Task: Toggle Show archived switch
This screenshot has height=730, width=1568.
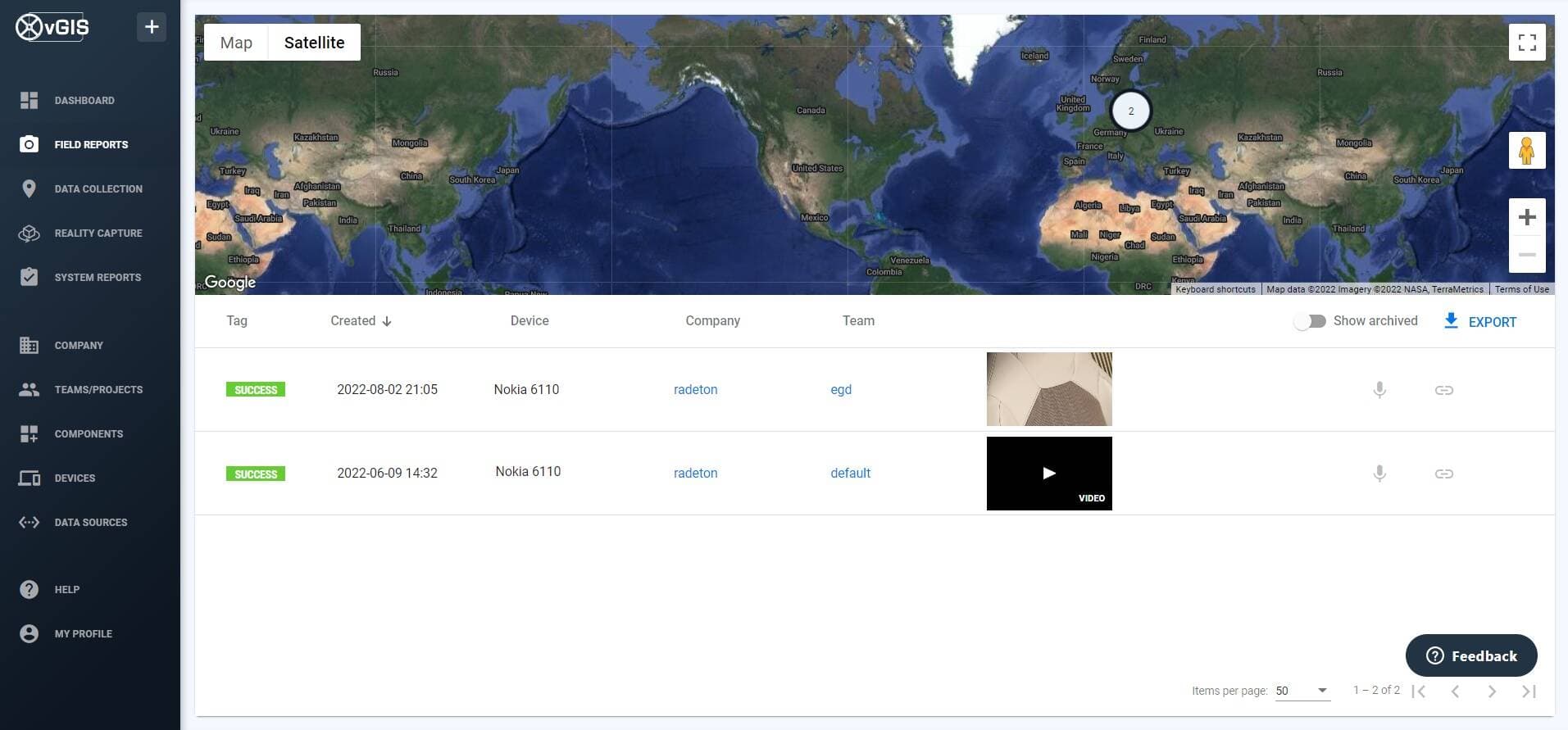Action: click(x=1310, y=321)
